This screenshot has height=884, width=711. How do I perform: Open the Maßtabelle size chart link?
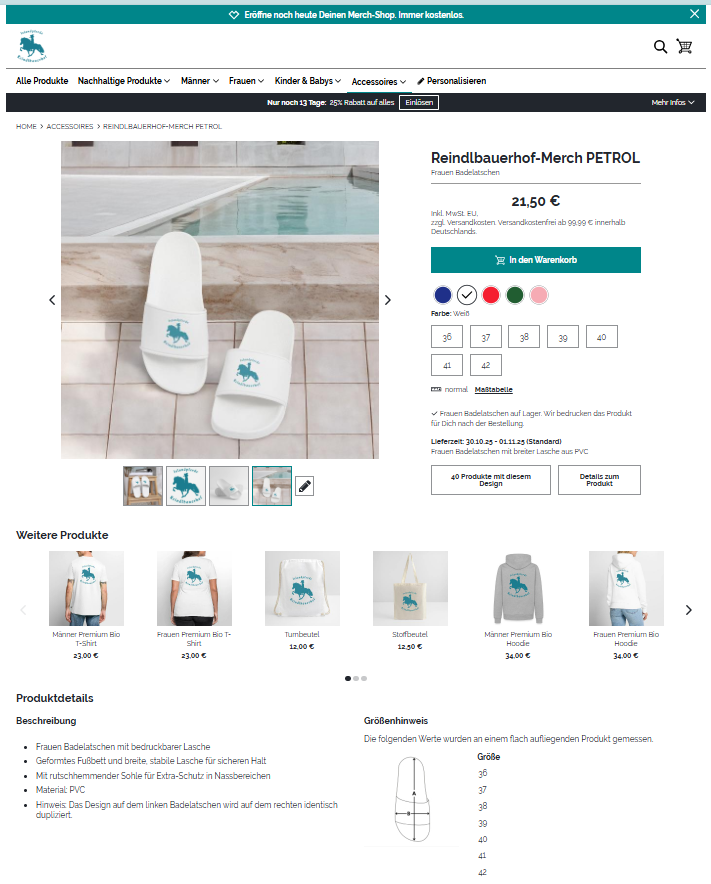click(493, 390)
